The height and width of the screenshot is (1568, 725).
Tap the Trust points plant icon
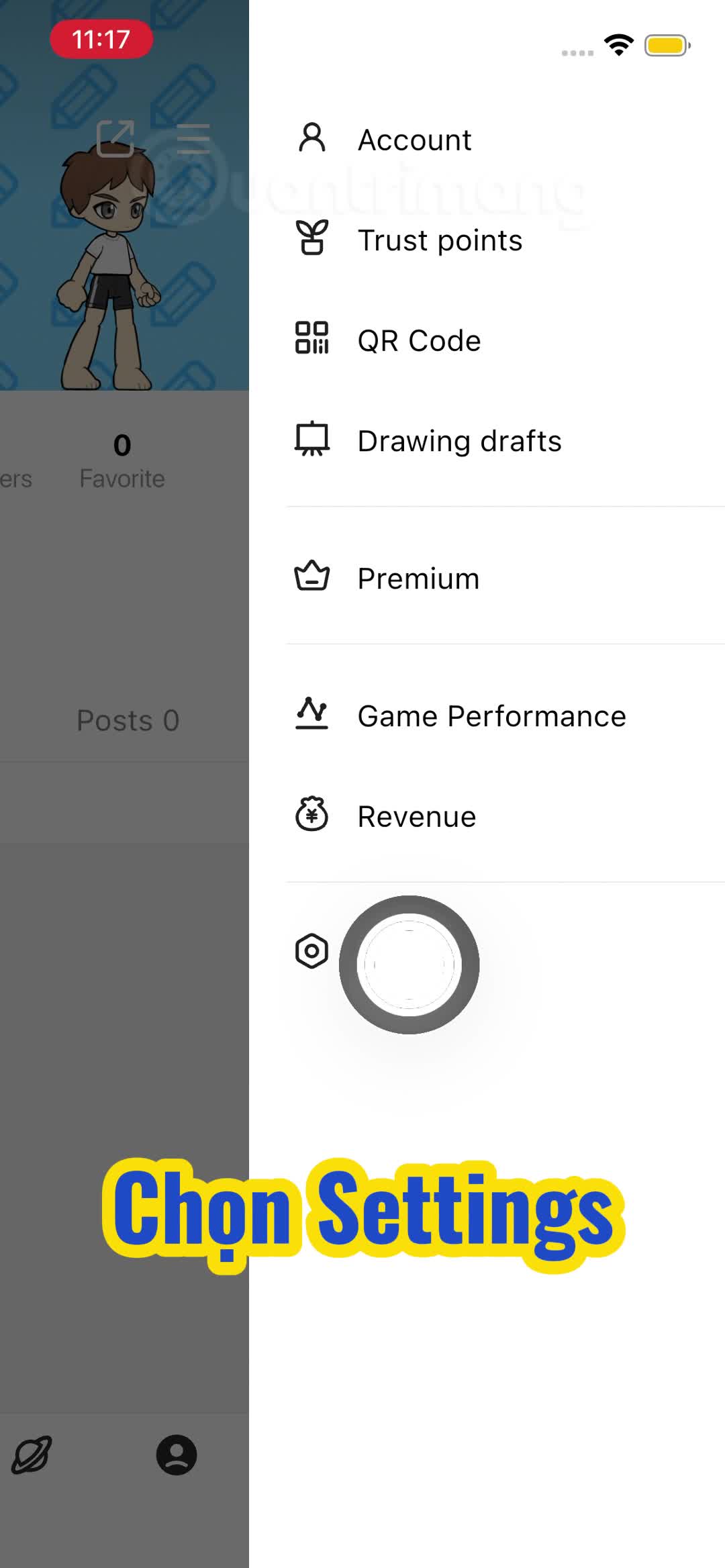312,238
